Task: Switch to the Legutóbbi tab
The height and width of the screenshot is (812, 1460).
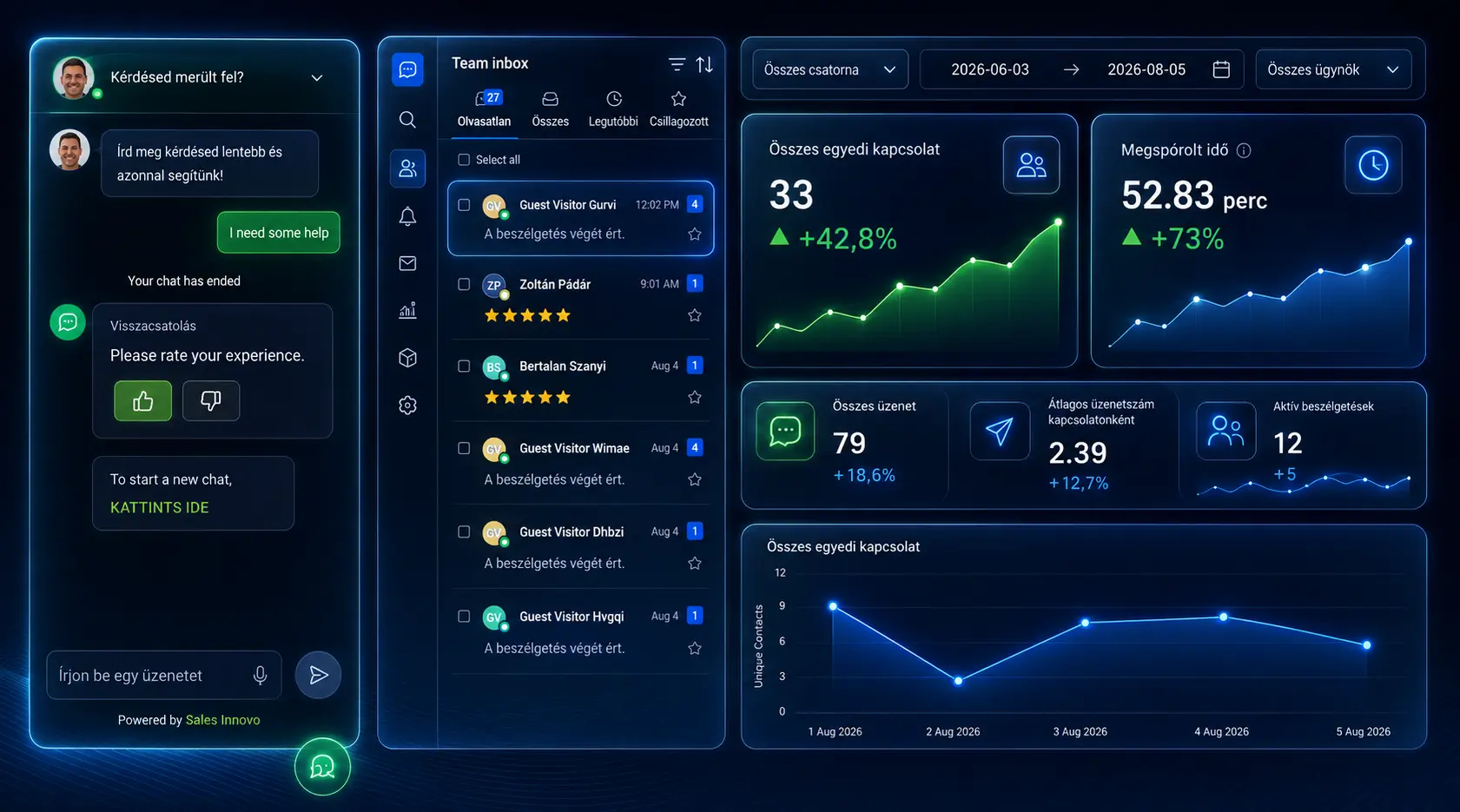Action: (x=613, y=111)
